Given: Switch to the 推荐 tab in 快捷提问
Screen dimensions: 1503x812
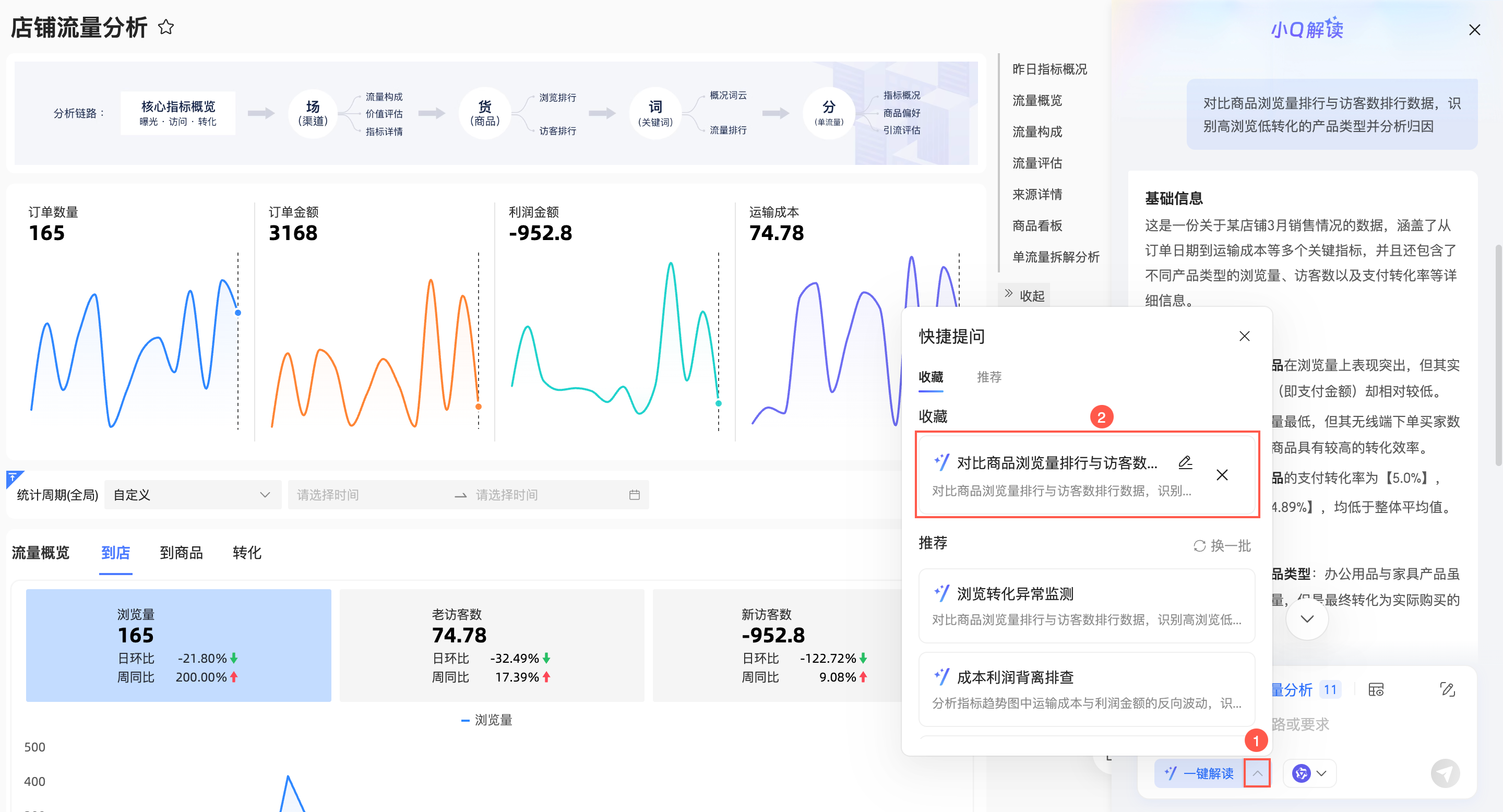Looking at the screenshot, I should pos(989,377).
